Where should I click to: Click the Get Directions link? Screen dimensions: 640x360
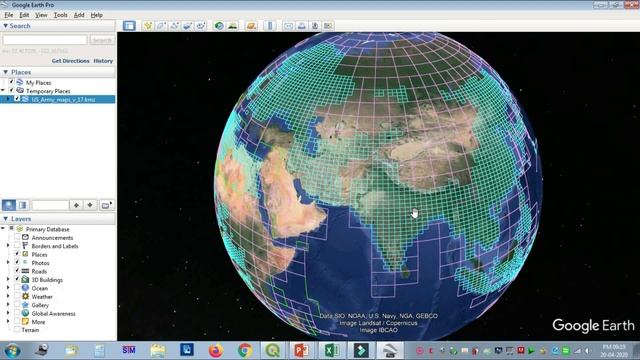(x=70, y=61)
